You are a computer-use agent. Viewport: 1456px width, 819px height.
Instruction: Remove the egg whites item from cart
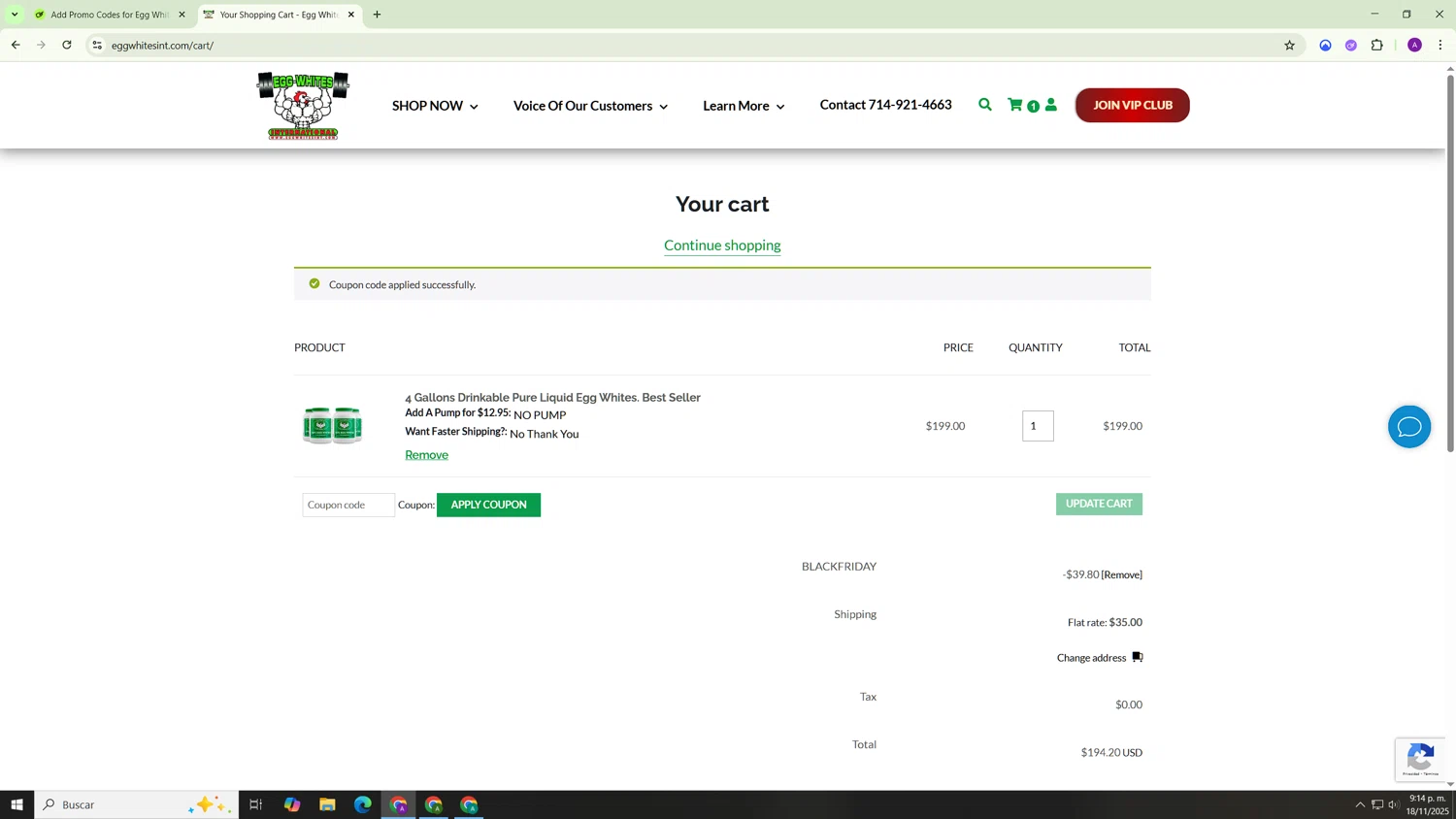click(426, 455)
